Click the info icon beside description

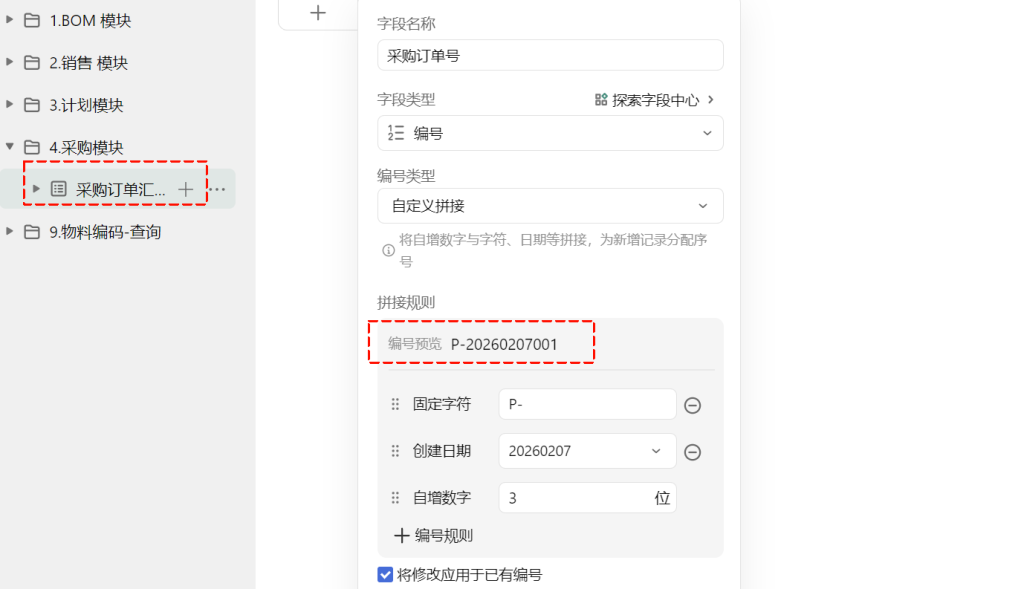click(x=389, y=250)
